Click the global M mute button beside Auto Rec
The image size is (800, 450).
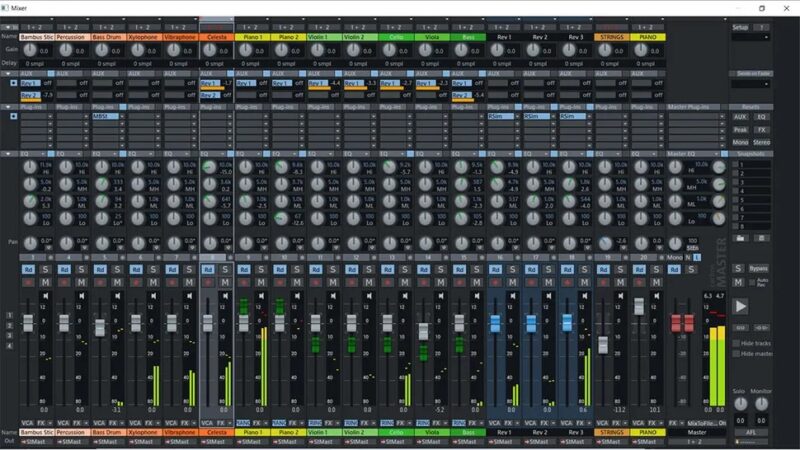[x=738, y=282]
